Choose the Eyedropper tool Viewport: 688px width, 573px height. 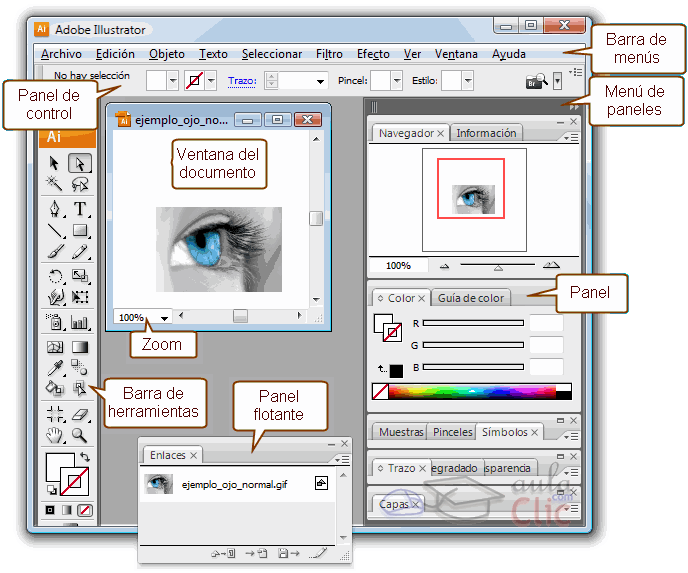[x=55, y=368]
